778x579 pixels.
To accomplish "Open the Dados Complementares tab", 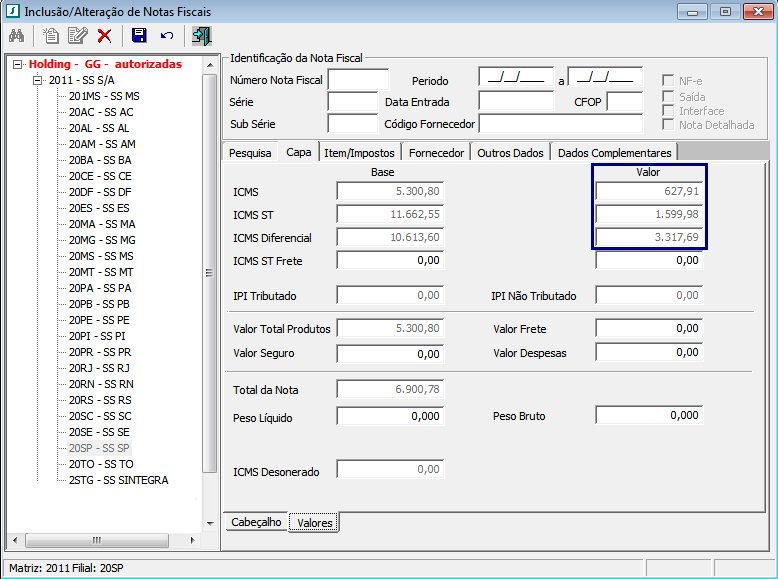I will 615,153.
